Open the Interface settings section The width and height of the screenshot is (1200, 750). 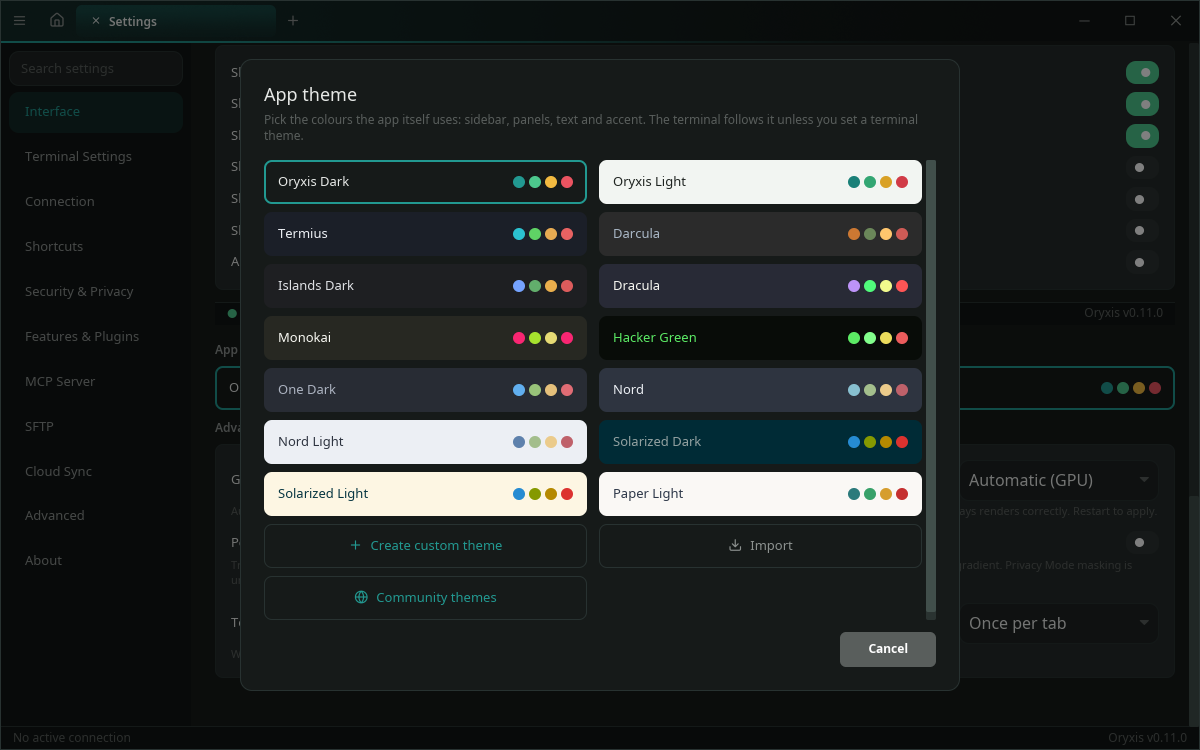pos(96,112)
